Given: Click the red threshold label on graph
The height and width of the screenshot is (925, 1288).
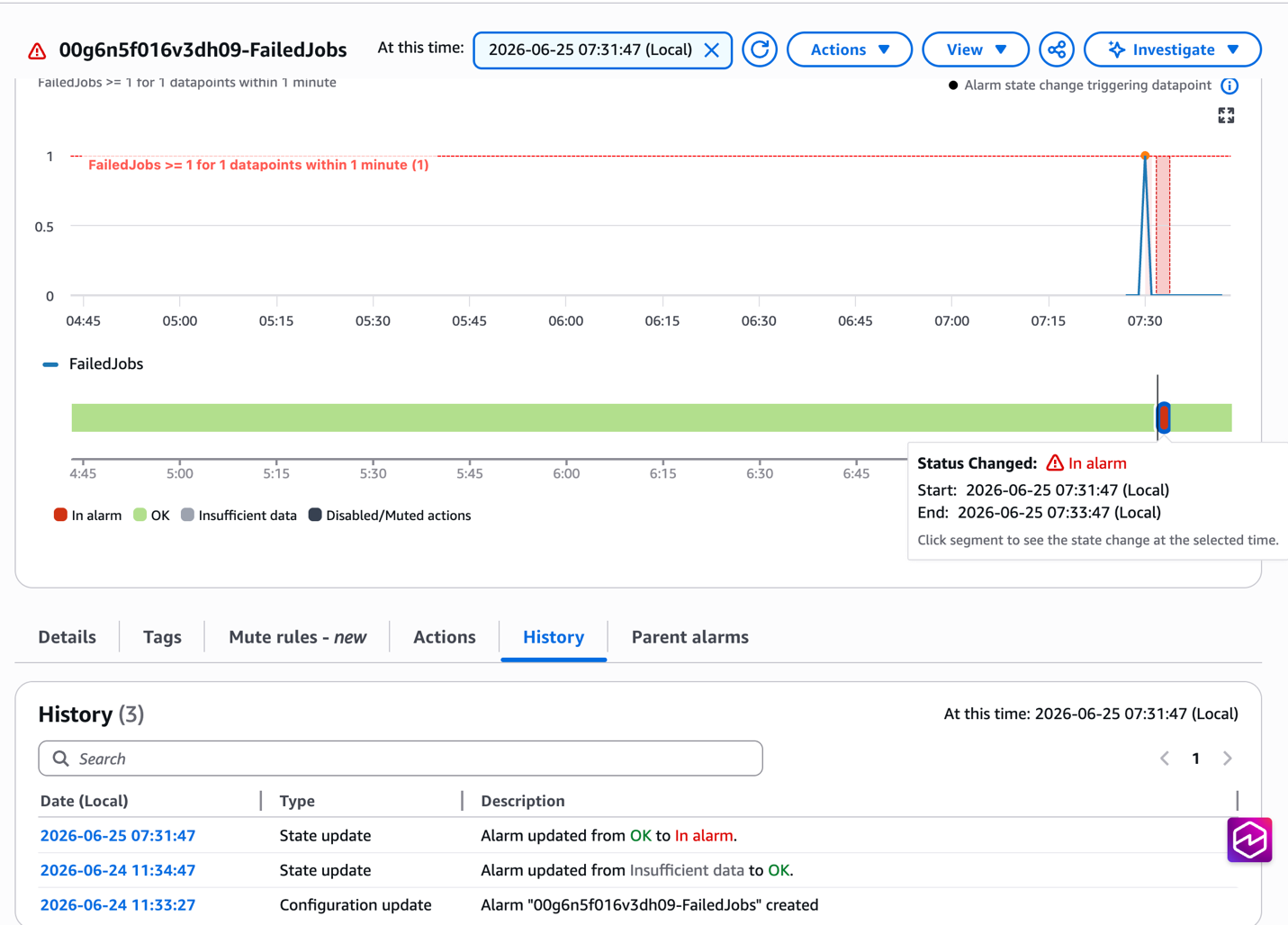Looking at the screenshot, I should pyautogui.click(x=258, y=165).
